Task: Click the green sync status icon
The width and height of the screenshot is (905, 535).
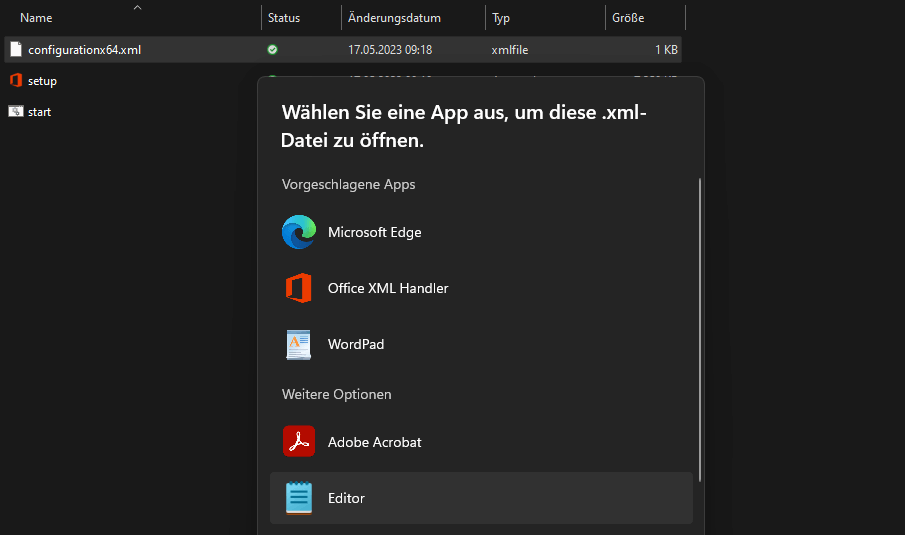Action: click(273, 49)
